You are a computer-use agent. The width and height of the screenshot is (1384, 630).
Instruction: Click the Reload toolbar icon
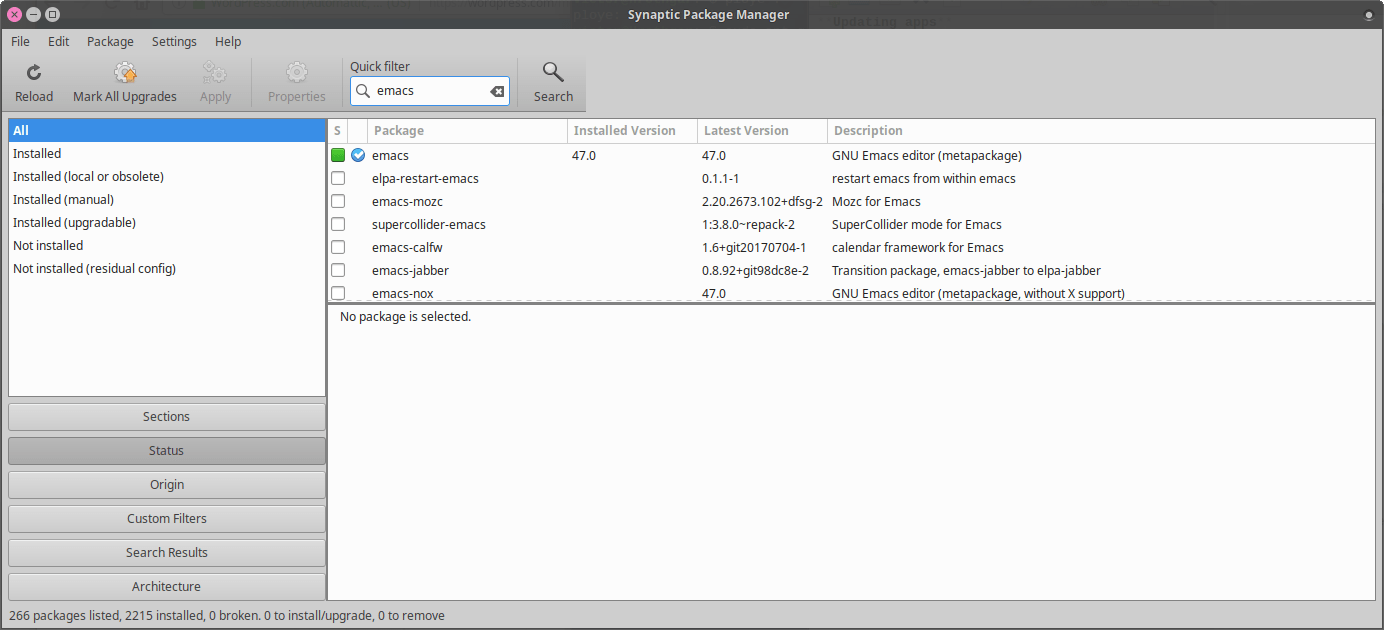coord(34,73)
